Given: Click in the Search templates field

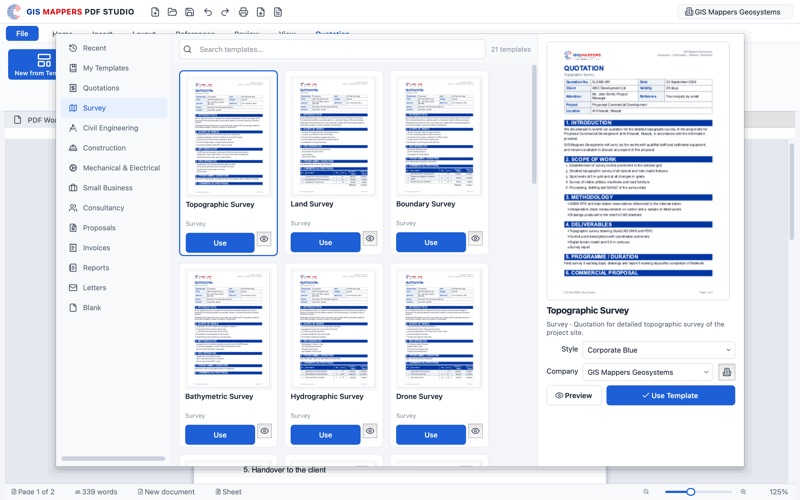Looking at the screenshot, I should coord(332,49).
